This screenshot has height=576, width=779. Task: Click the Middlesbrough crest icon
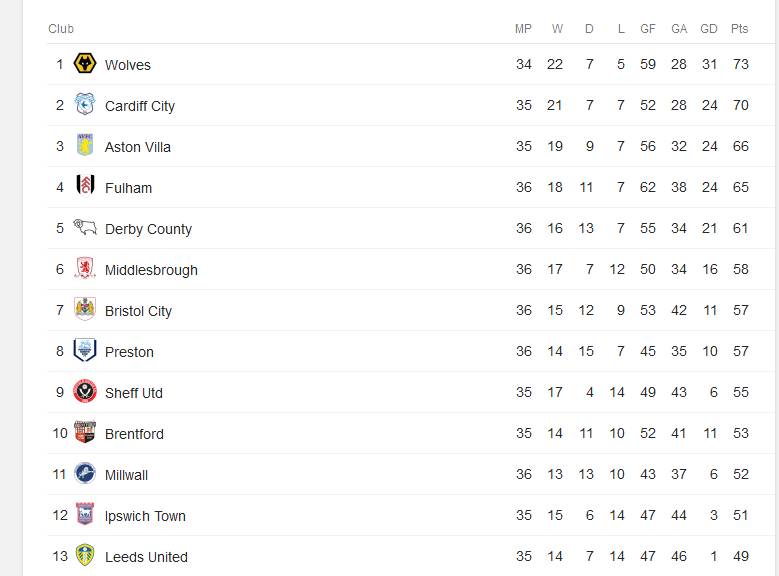[x=85, y=269]
